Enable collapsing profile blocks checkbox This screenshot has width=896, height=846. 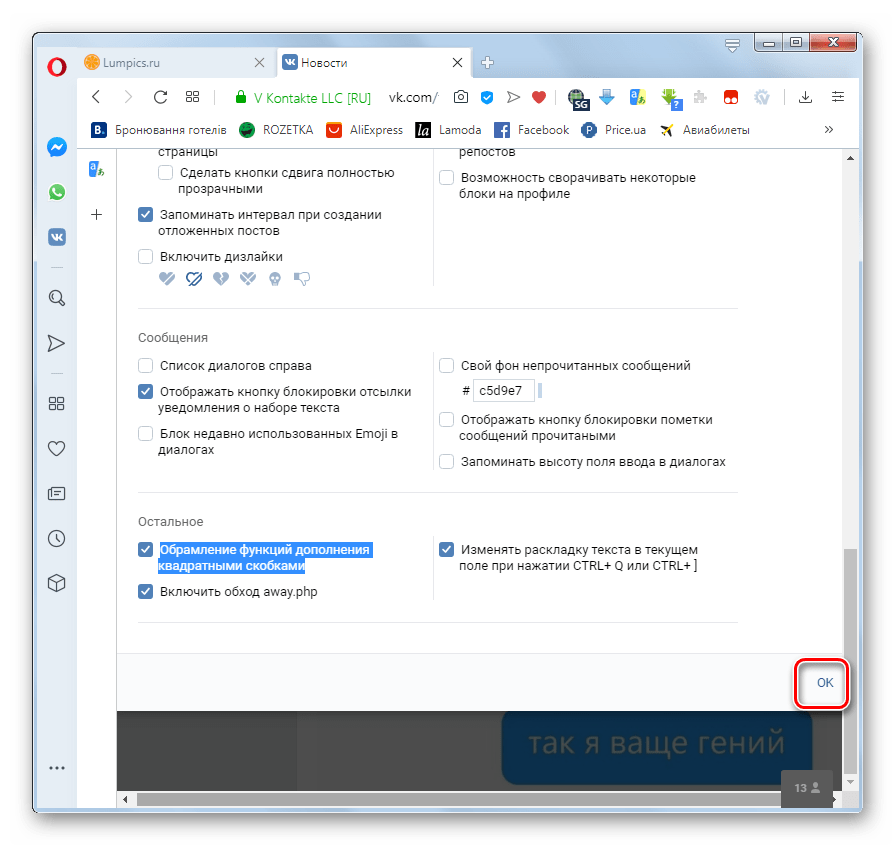(446, 178)
